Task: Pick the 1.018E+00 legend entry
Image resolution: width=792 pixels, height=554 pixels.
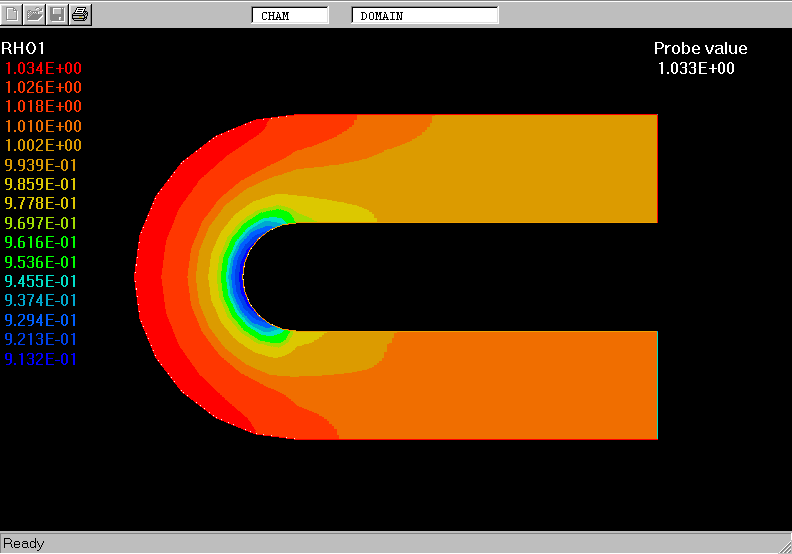Action: (44, 107)
